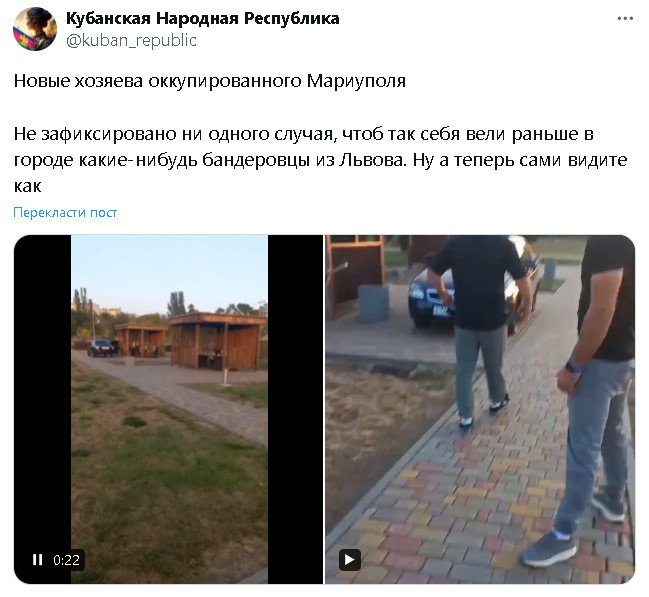Click the second paragraph mentioning Львова
Image resolution: width=649 pixels, height=597 pixels.
(320, 160)
